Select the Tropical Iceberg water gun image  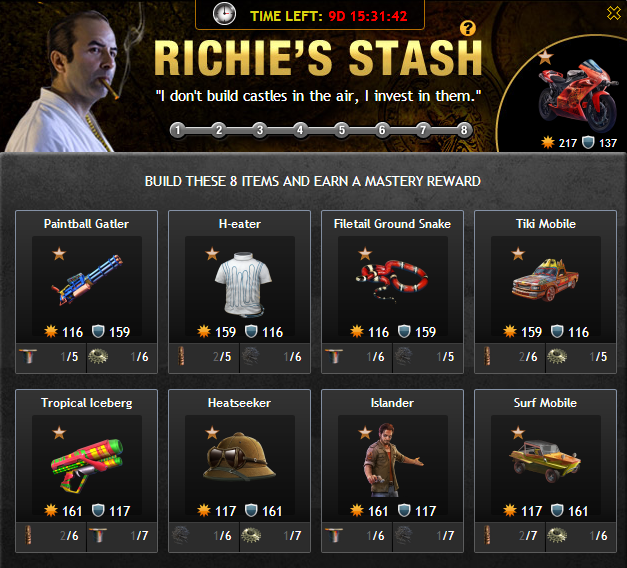tap(87, 465)
